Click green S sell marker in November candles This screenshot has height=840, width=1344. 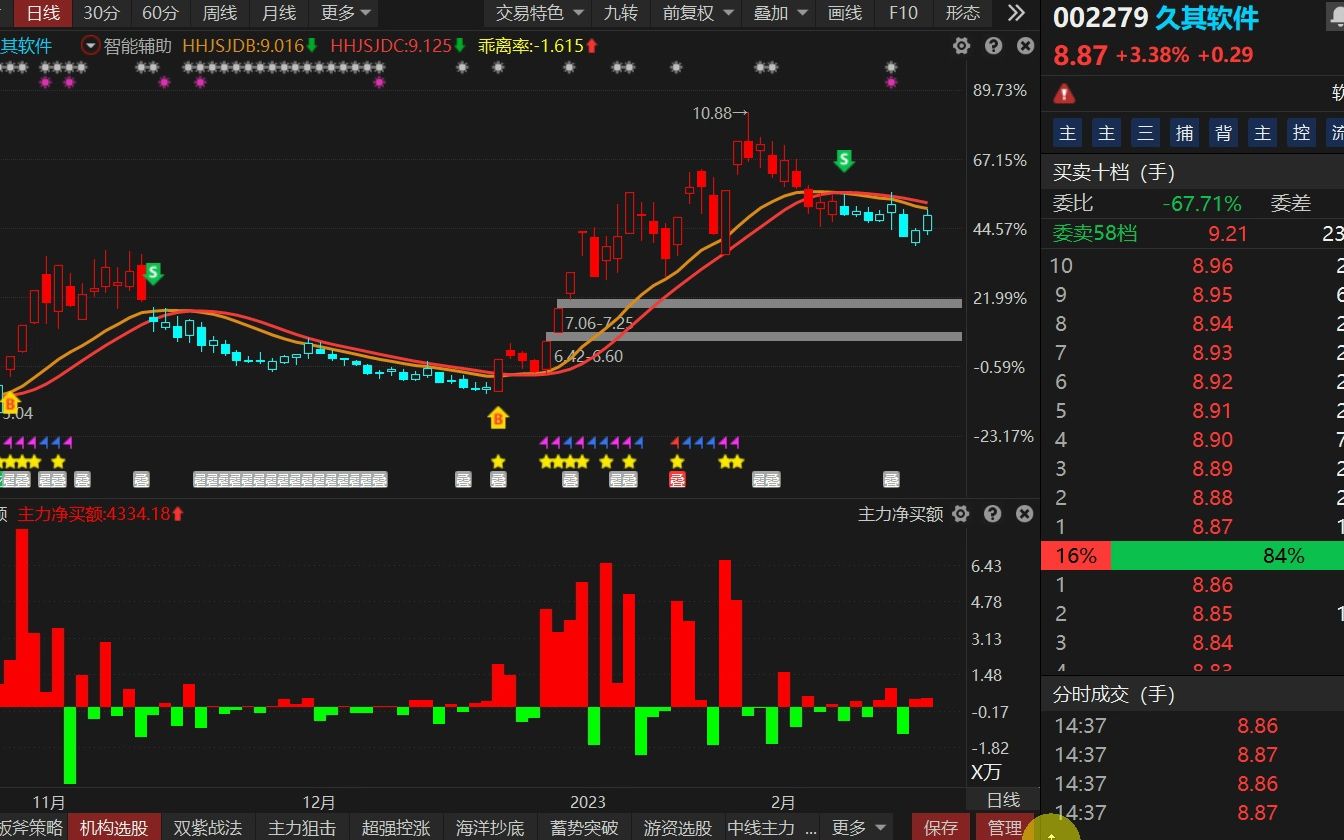[153, 273]
